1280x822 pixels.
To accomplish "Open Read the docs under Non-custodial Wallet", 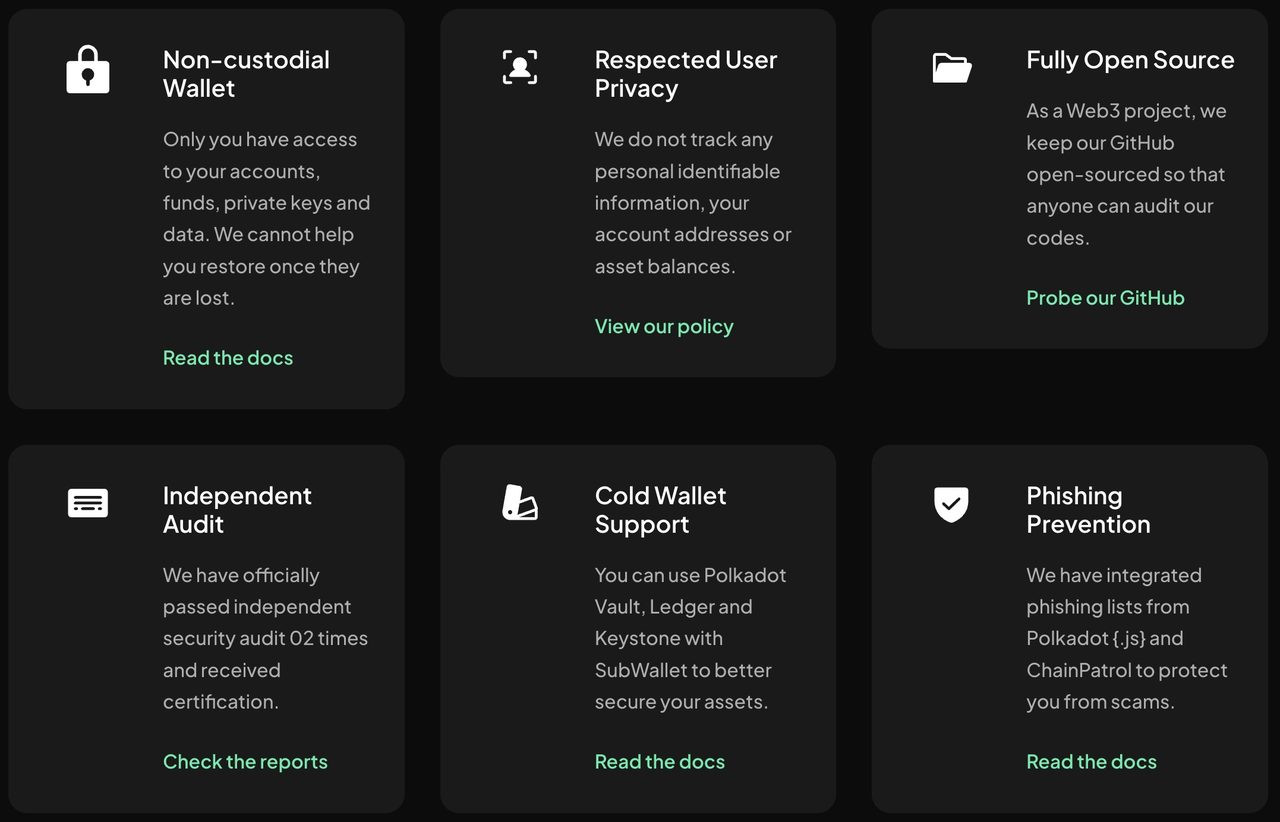I will (x=228, y=357).
